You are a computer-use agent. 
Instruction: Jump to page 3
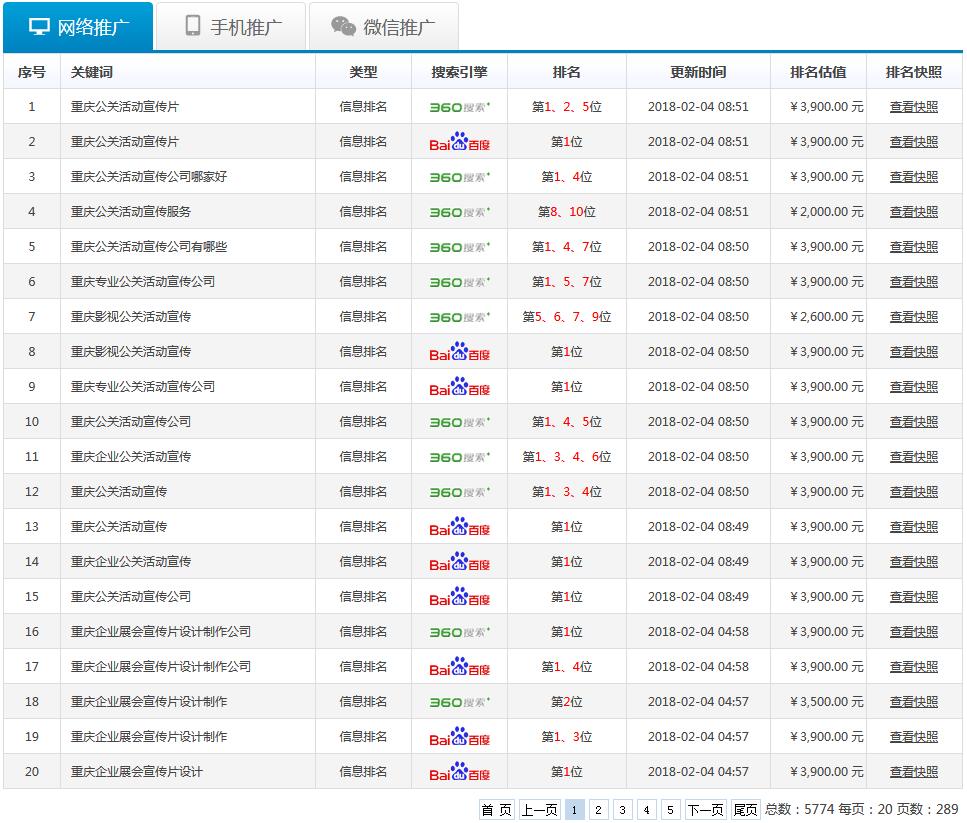(x=623, y=809)
